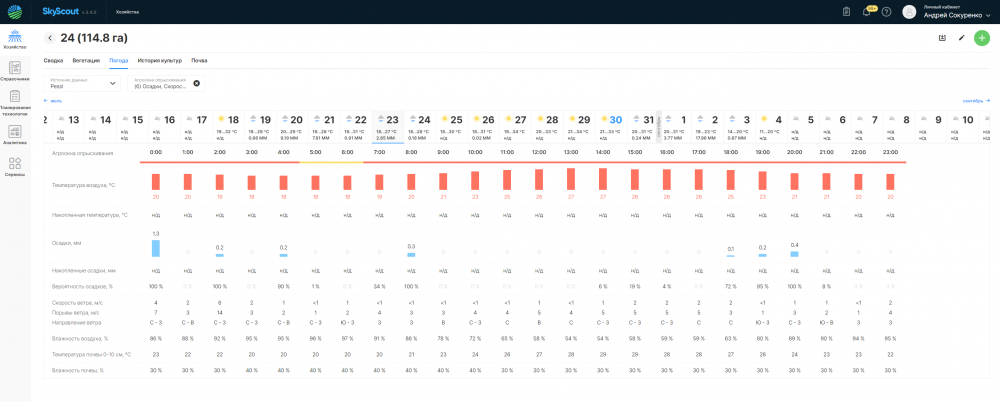Open the Почва tab
This screenshot has width=1000, height=402.
[x=199, y=61]
